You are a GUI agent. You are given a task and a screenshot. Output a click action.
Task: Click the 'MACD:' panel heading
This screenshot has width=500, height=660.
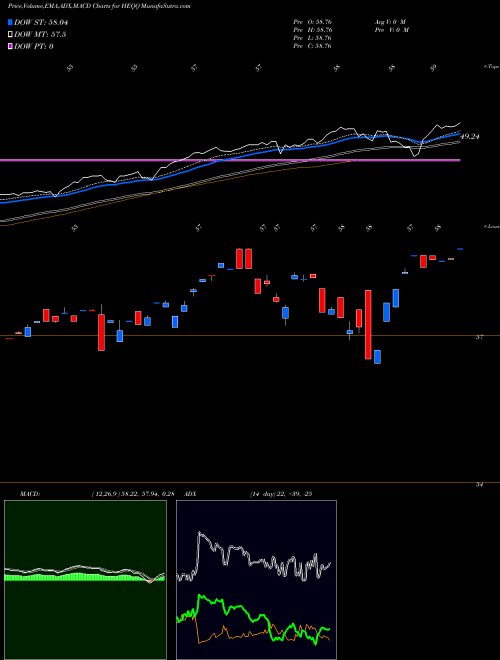pyautogui.click(x=29, y=494)
